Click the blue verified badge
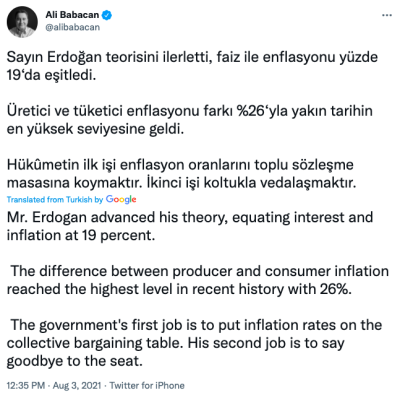Image resolution: width=400 pixels, height=398 pixels. (107, 15)
